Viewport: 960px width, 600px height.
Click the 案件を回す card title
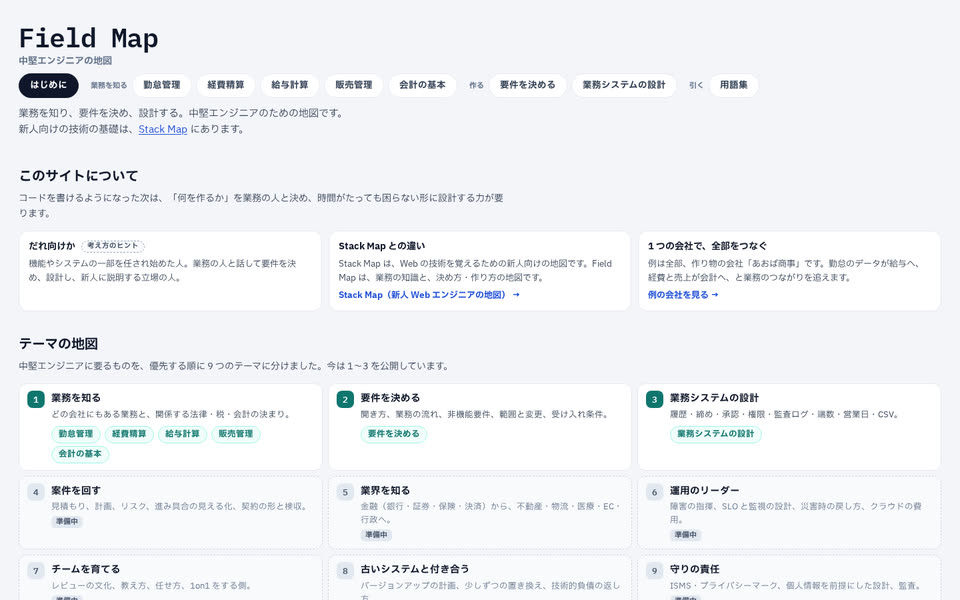[76, 490]
